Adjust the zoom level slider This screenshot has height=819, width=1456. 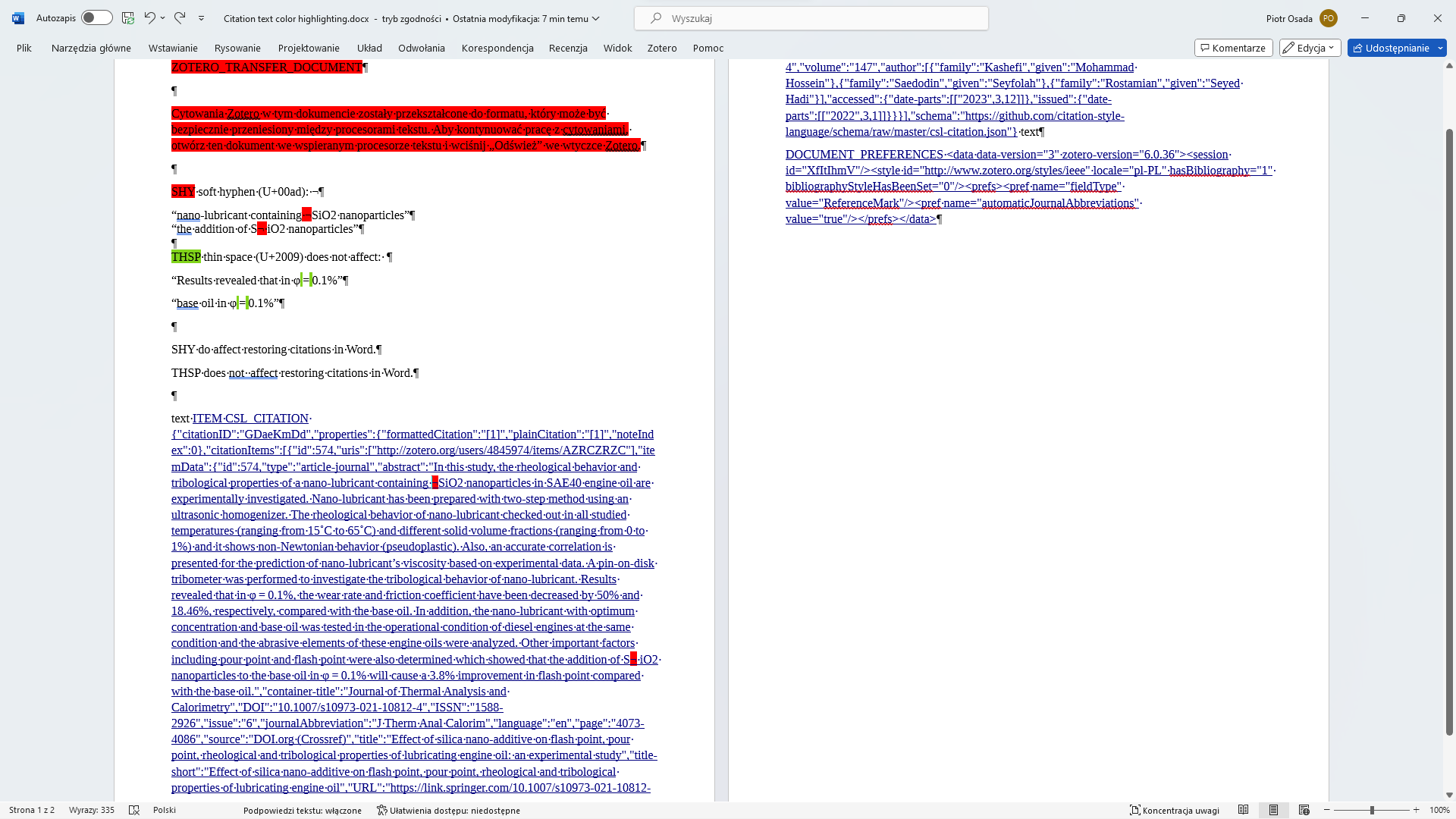[1371, 810]
